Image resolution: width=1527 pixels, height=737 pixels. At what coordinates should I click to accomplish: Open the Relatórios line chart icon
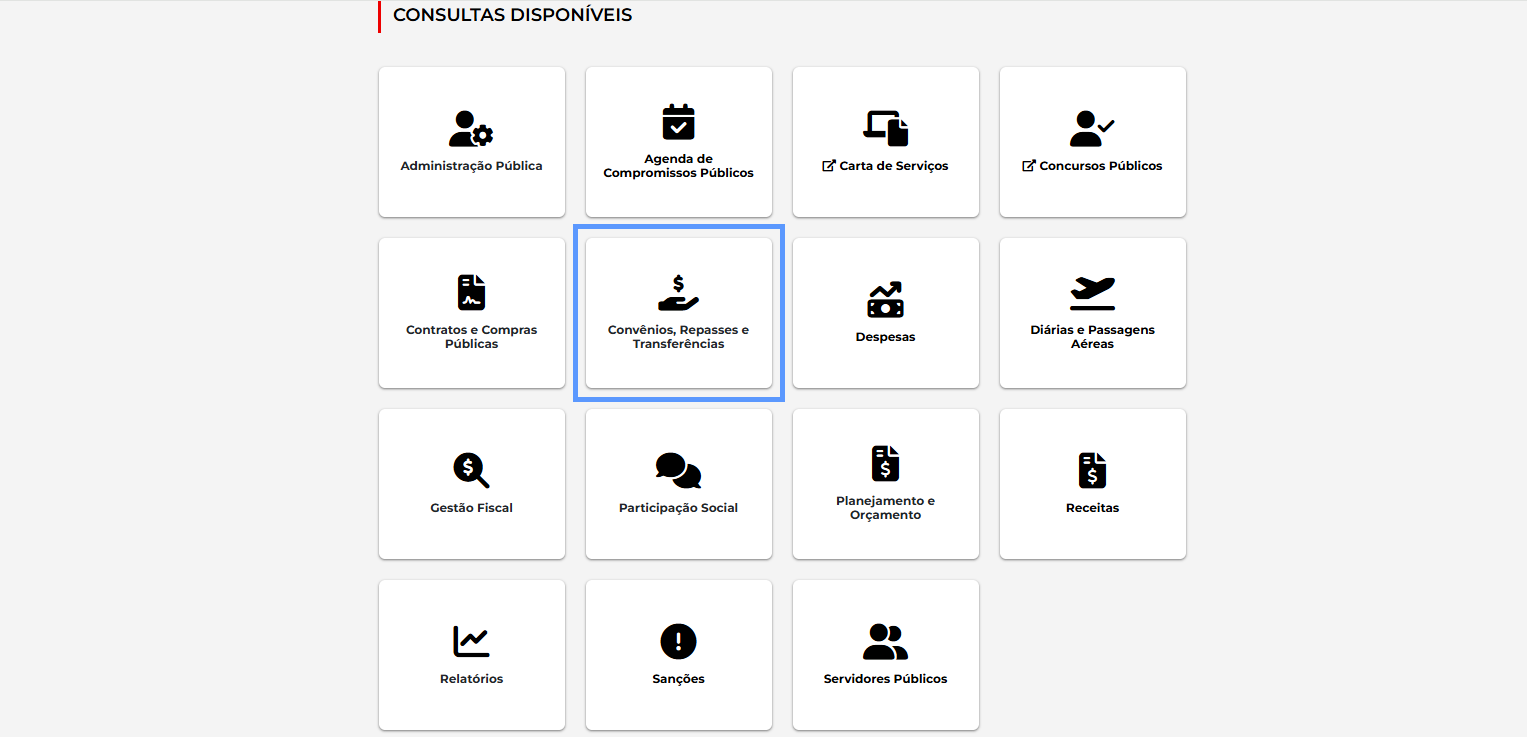click(x=471, y=641)
